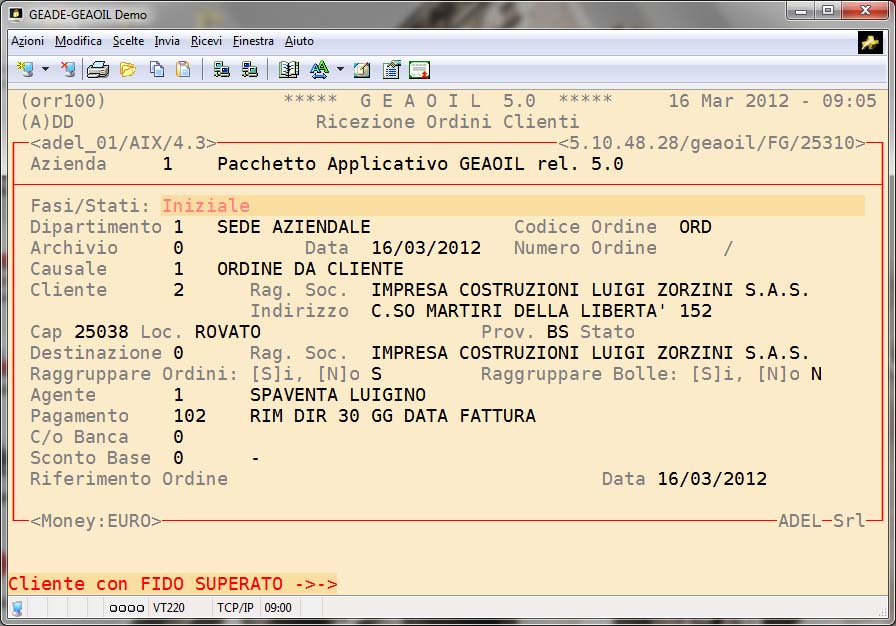The height and width of the screenshot is (626, 896).
Task: Click the open folder toolbar icon
Action: pyautogui.click(x=127, y=69)
